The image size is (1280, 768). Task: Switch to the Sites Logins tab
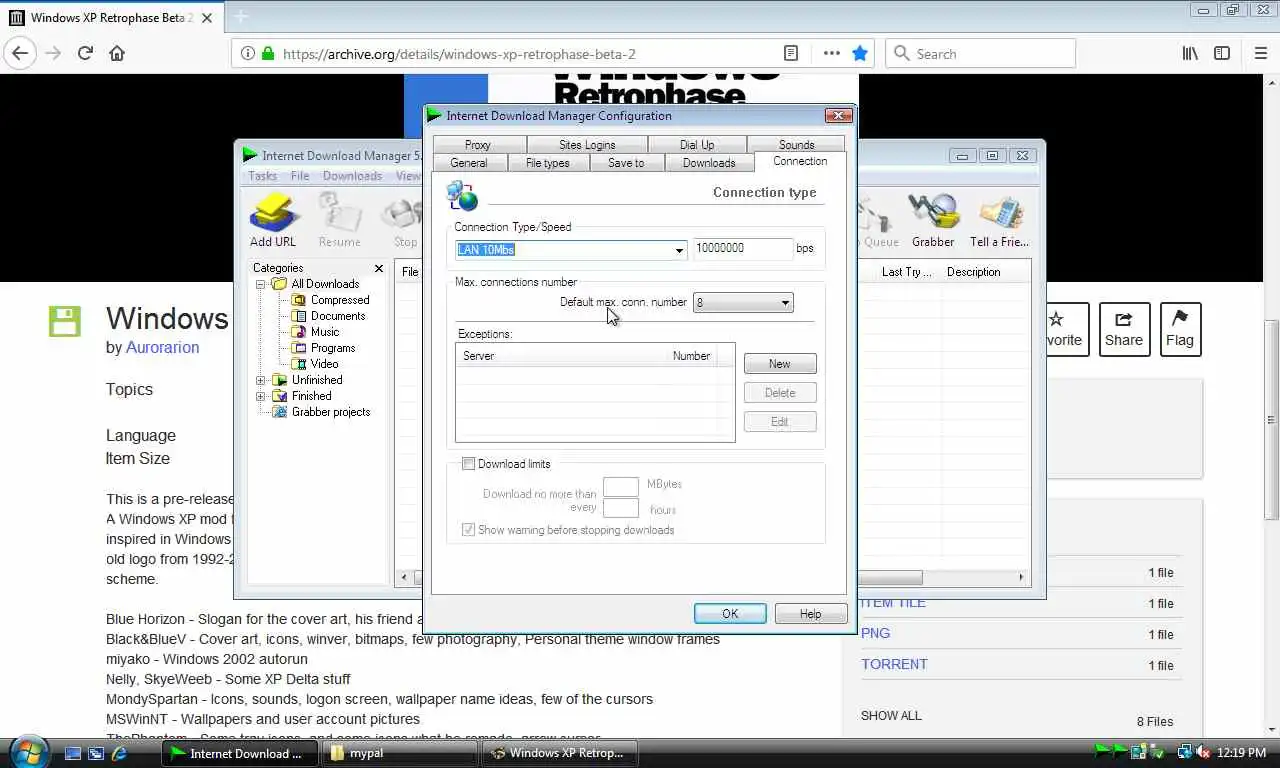pos(587,145)
